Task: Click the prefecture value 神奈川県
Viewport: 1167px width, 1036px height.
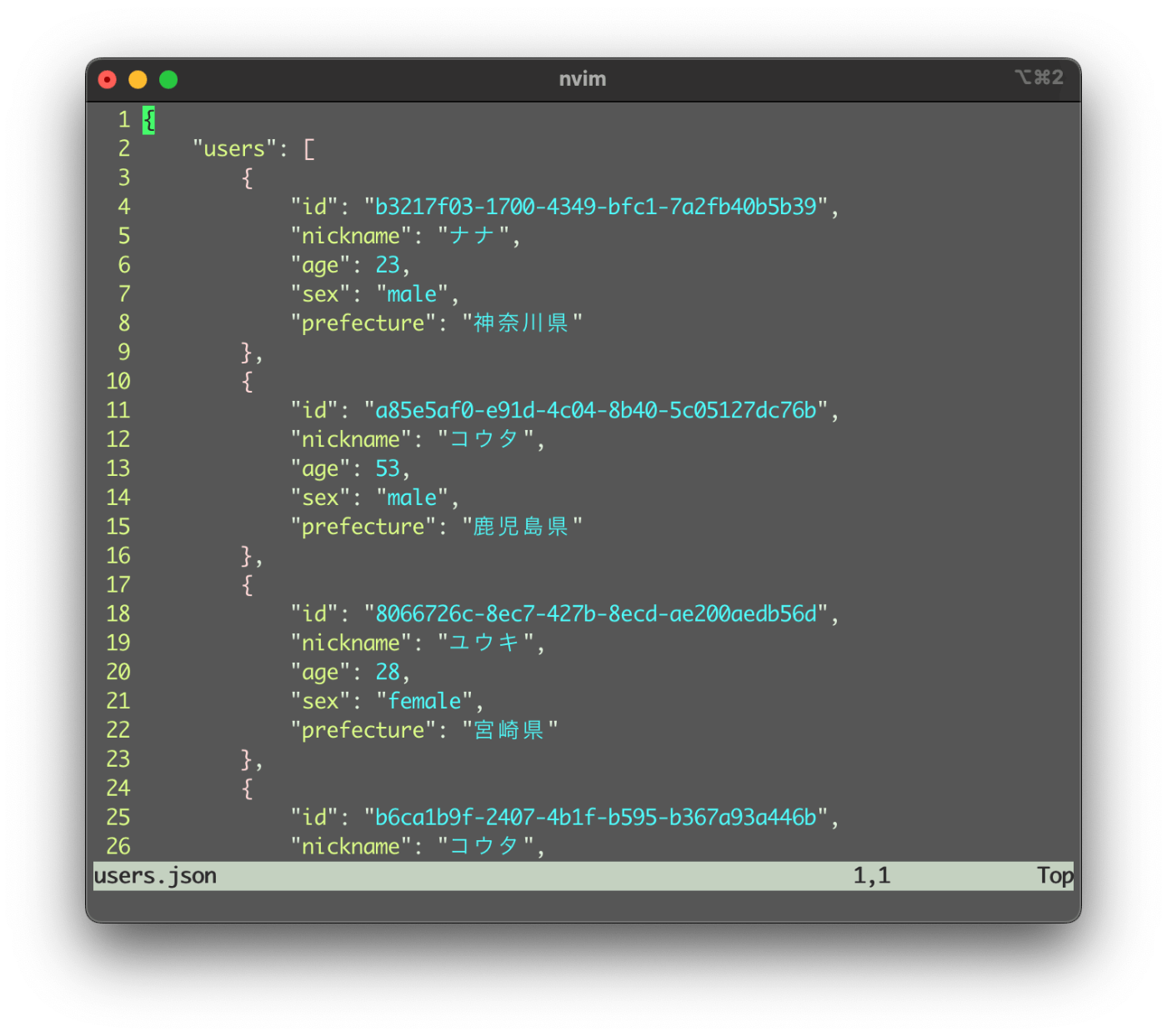Action: tap(522, 323)
